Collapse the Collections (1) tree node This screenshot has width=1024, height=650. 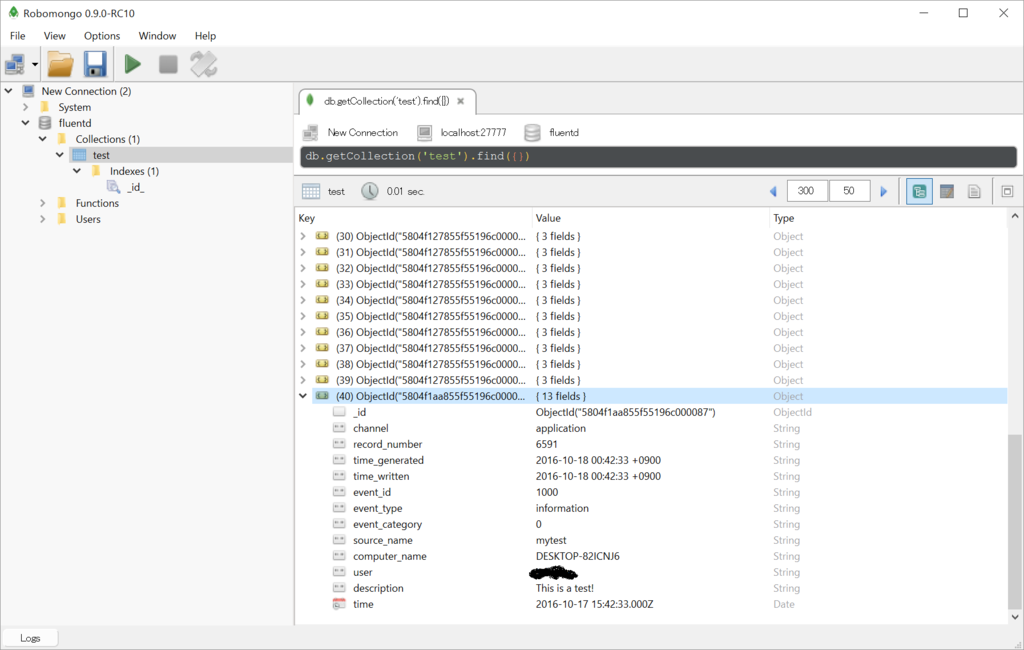[x=42, y=138]
